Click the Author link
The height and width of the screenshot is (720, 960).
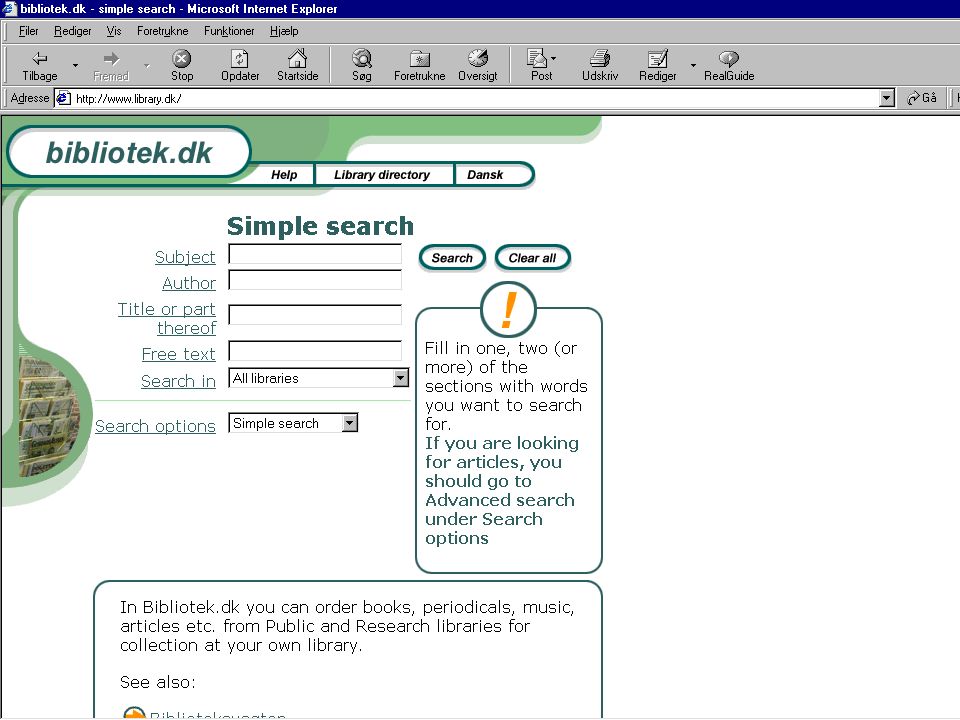click(189, 283)
